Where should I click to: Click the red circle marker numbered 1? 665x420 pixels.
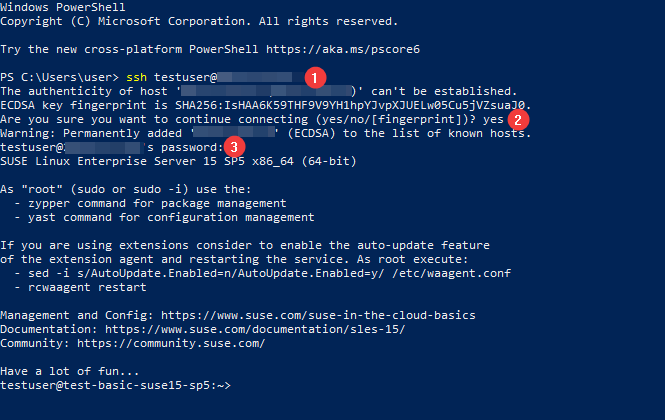[316, 76]
